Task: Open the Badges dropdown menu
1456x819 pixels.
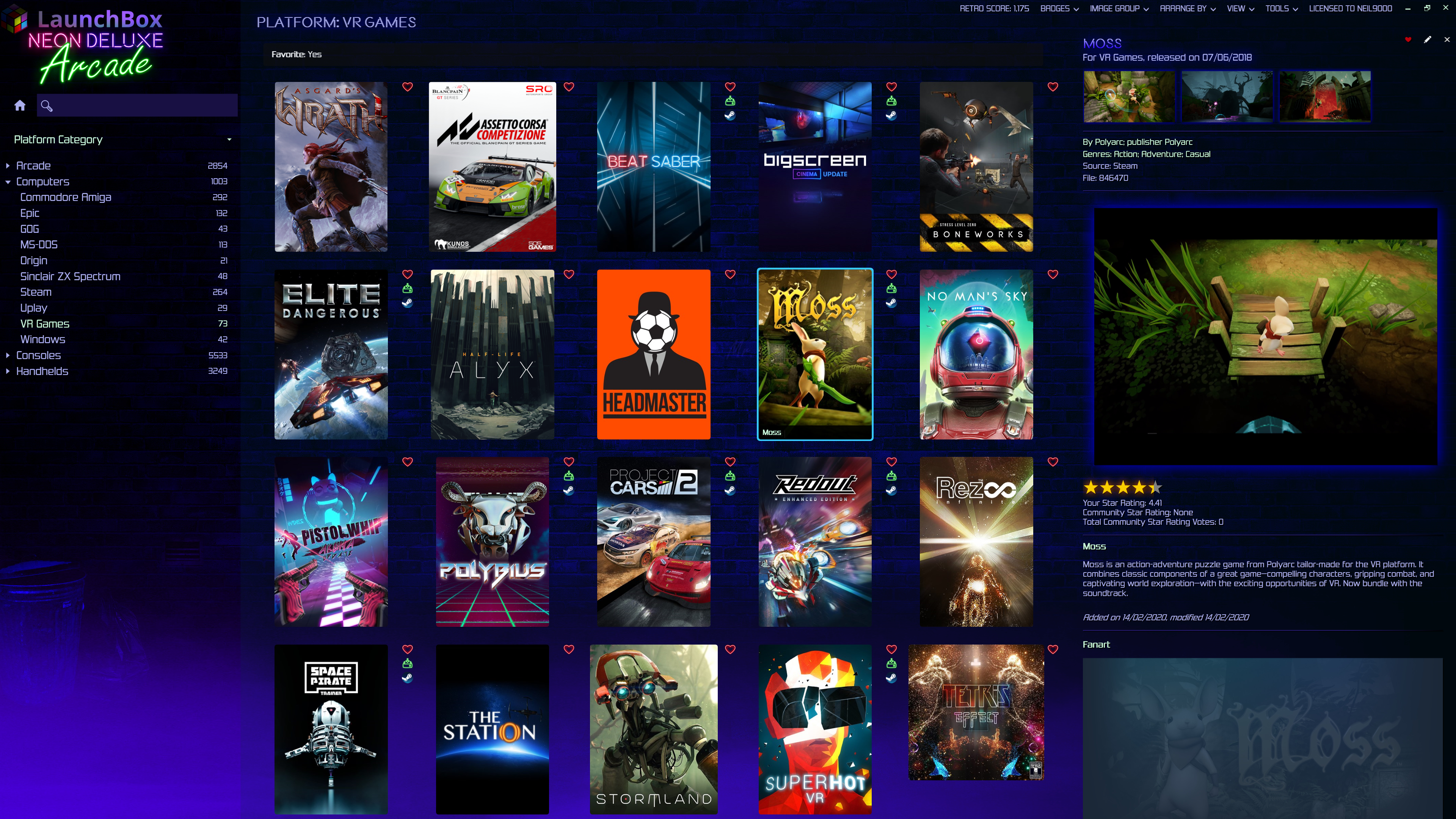Action: 1059,8
